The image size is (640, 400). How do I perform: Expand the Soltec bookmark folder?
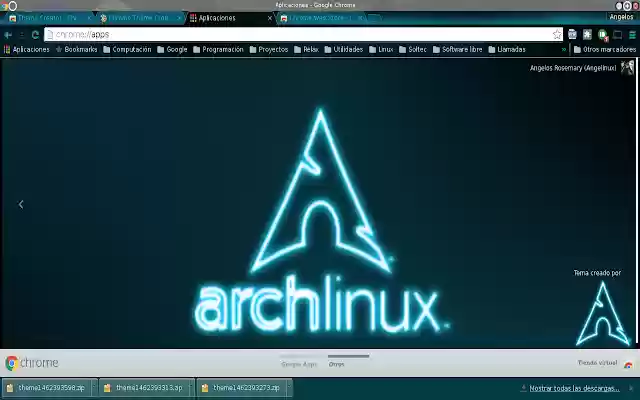click(x=413, y=49)
